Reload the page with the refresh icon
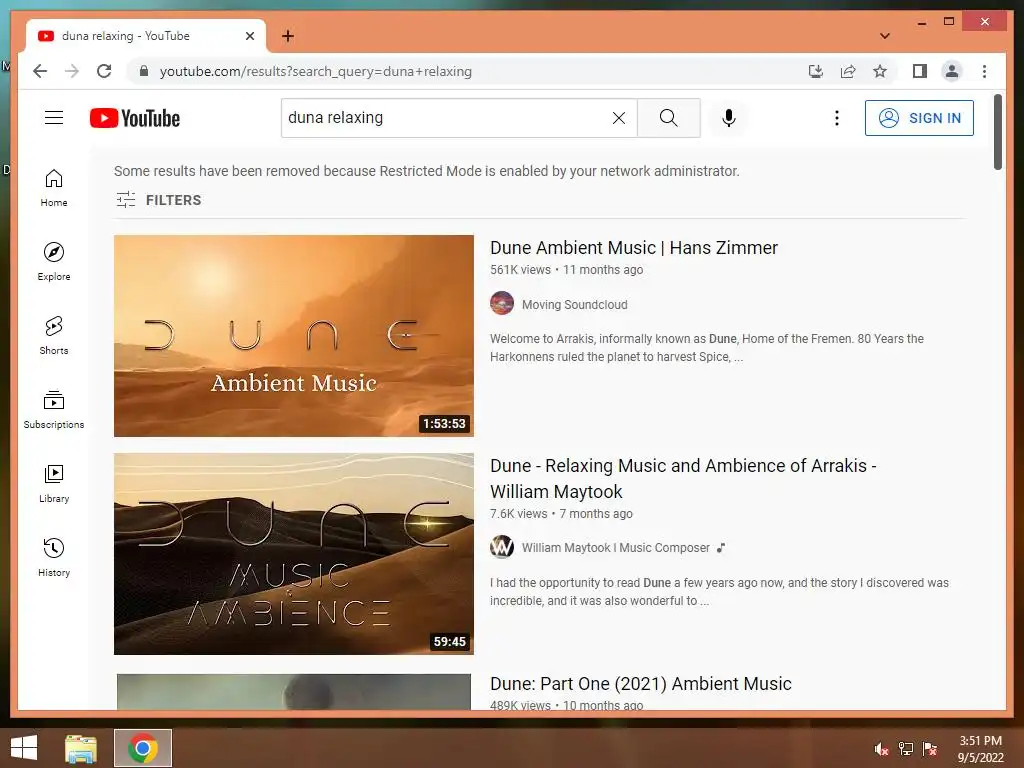The height and width of the screenshot is (768, 1024). (x=104, y=71)
